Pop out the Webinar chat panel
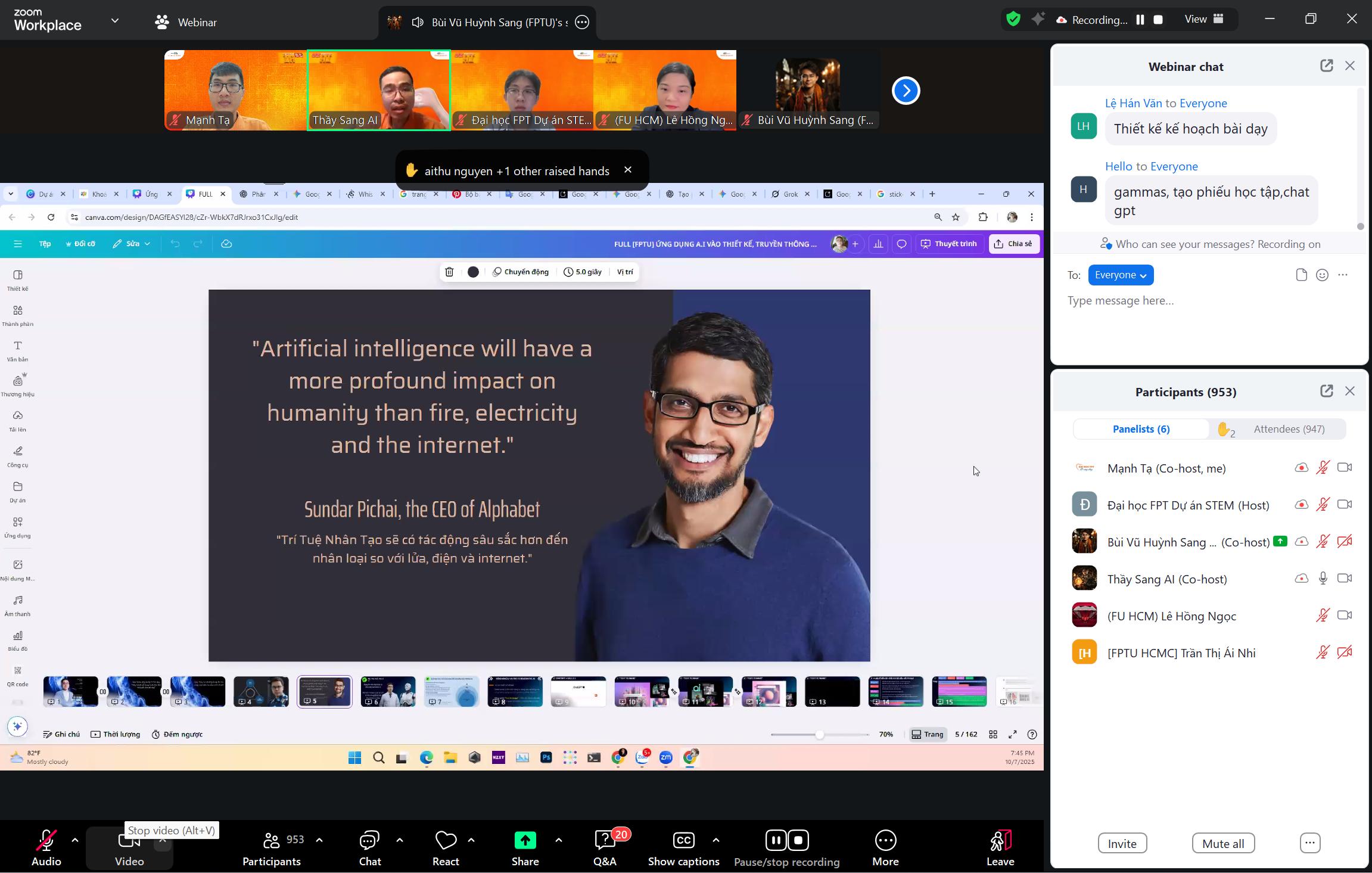This screenshot has height=873, width=1372. pos(1326,66)
